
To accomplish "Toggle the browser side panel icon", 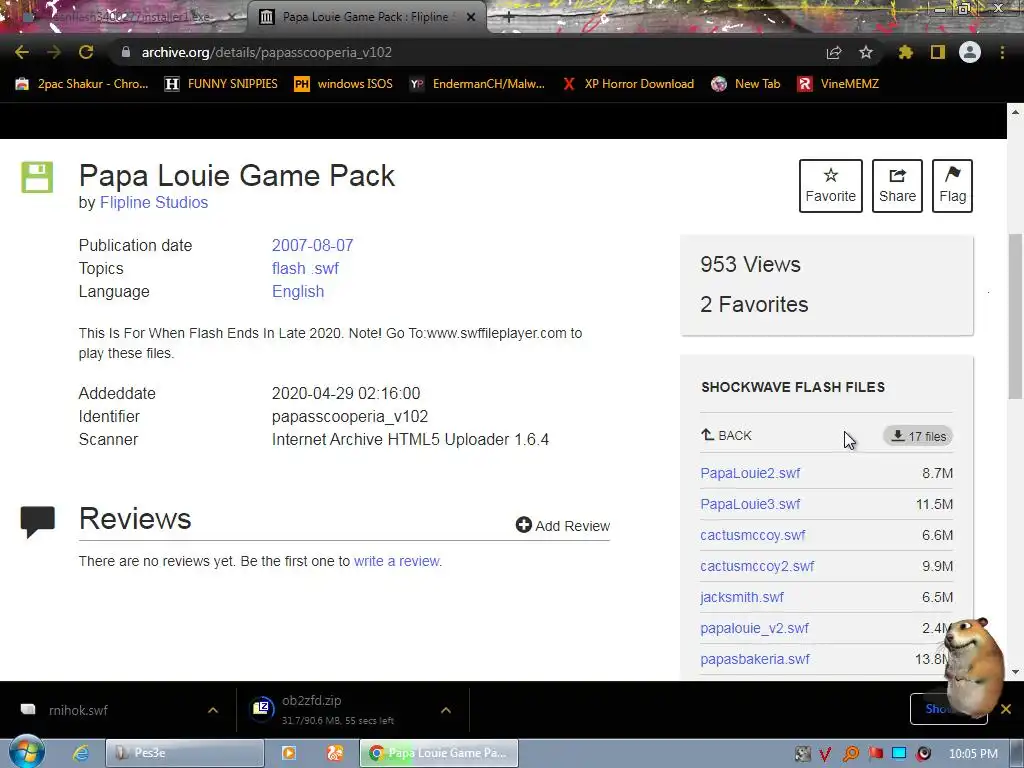I will click(938, 52).
